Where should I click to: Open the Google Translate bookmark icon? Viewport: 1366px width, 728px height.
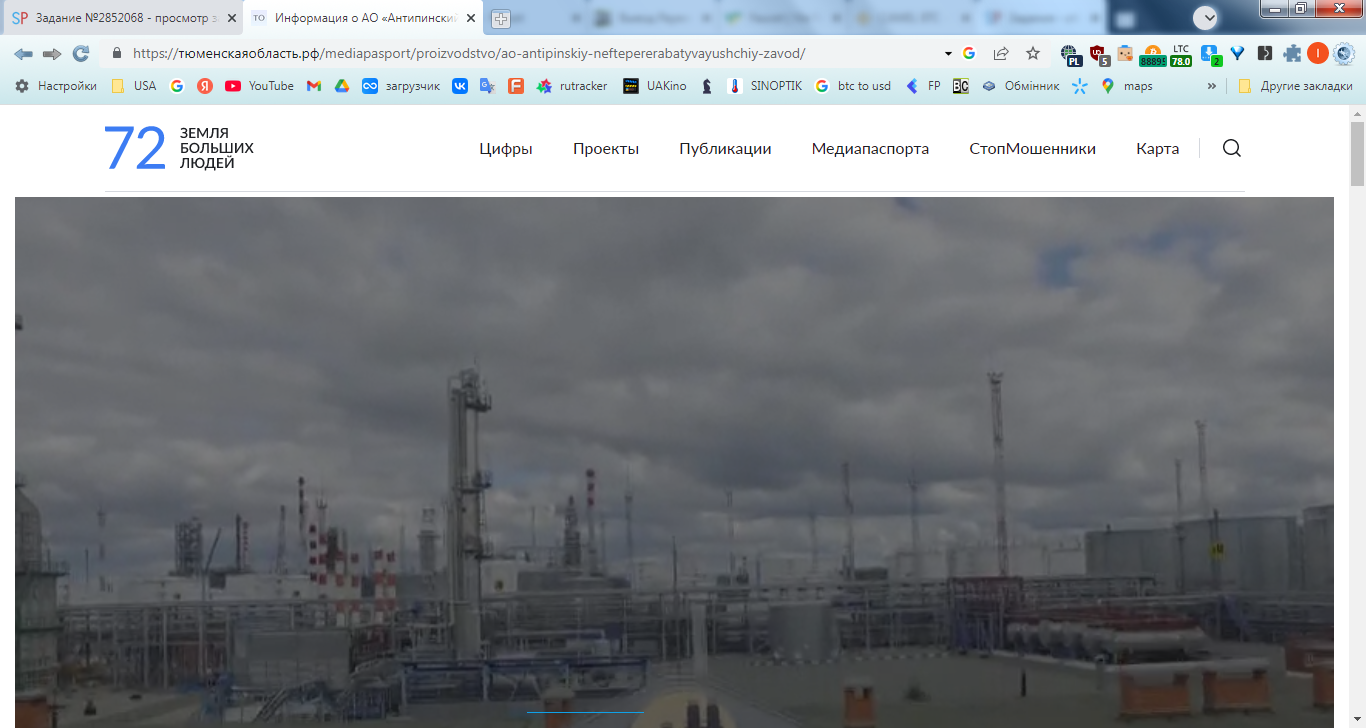[487, 86]
